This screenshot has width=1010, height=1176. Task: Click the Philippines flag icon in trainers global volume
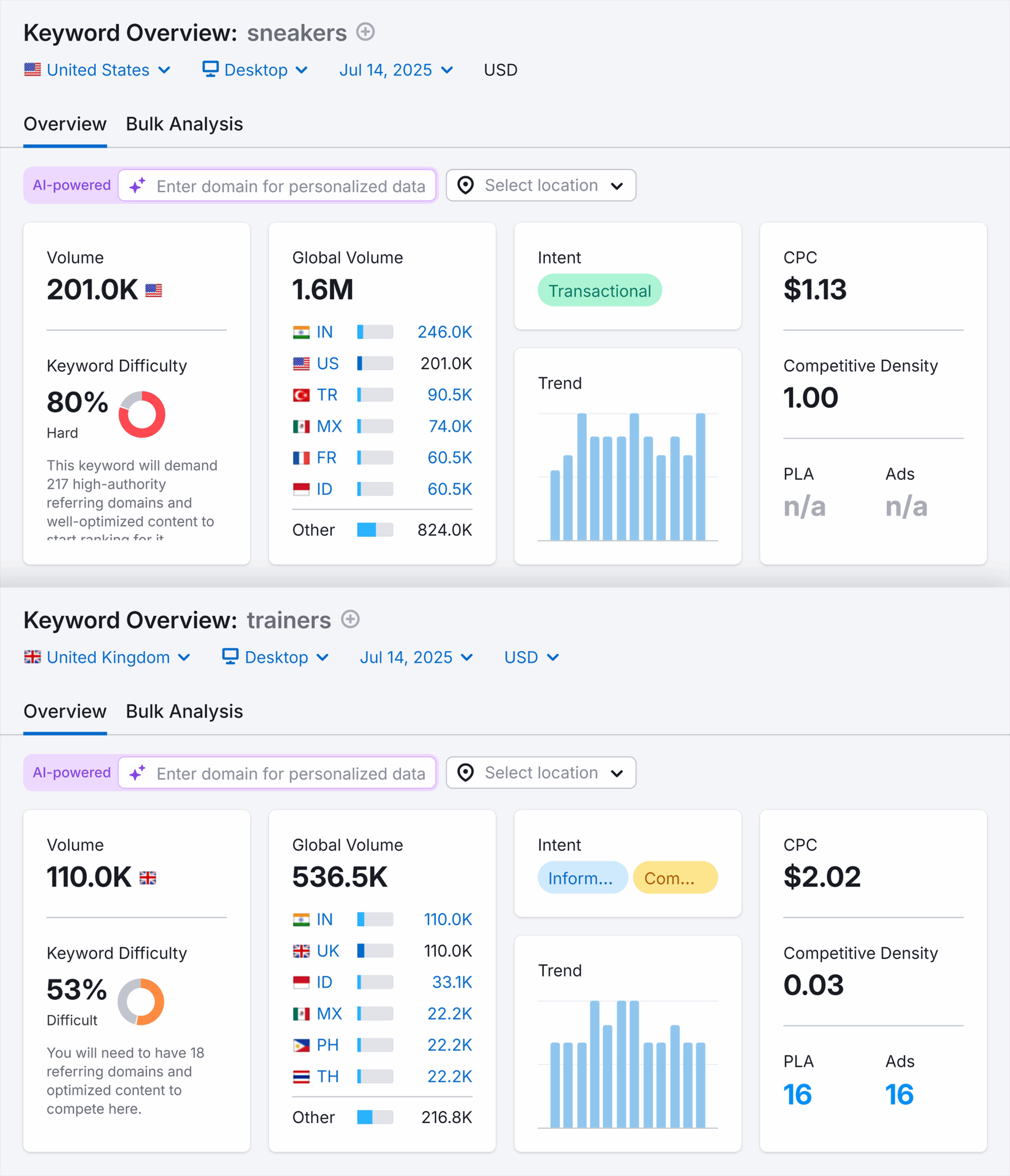coord(301,1045)
